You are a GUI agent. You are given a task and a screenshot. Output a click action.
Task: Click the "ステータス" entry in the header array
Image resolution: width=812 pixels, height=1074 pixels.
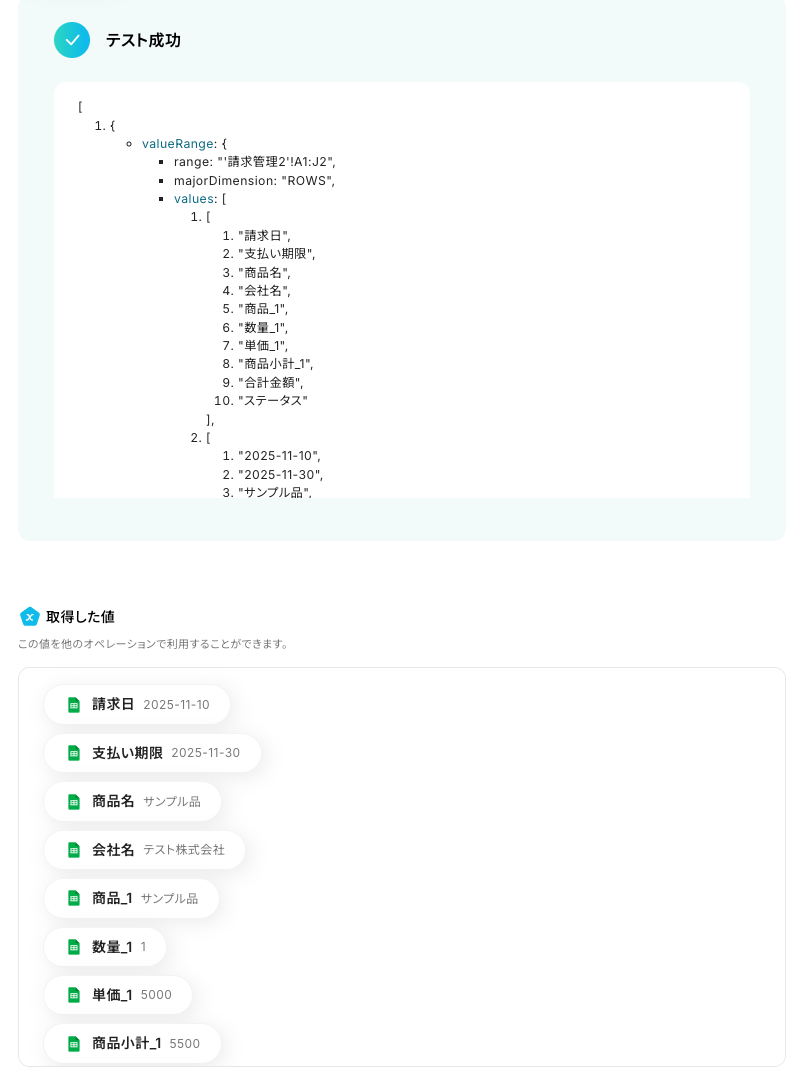tap(273, 401)
